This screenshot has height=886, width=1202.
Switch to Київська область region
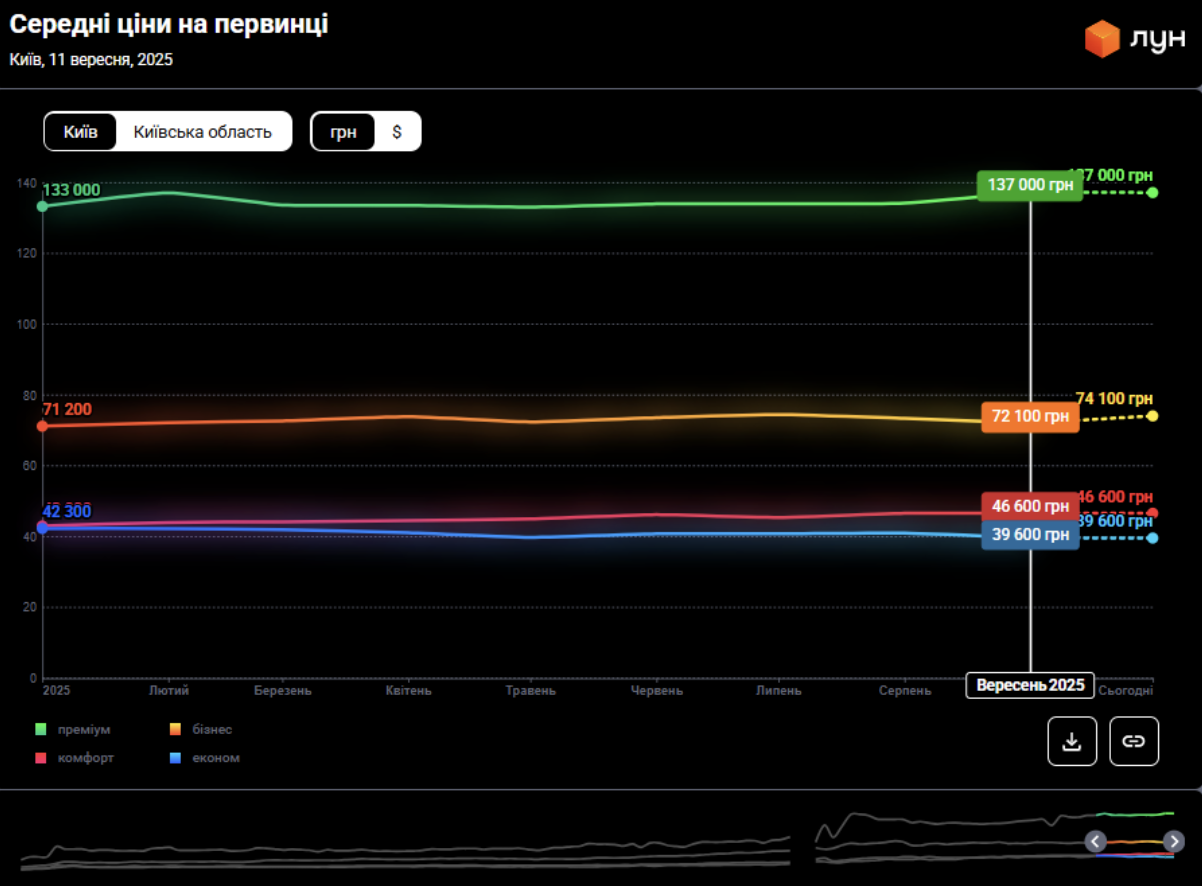[x=203, y=132]
